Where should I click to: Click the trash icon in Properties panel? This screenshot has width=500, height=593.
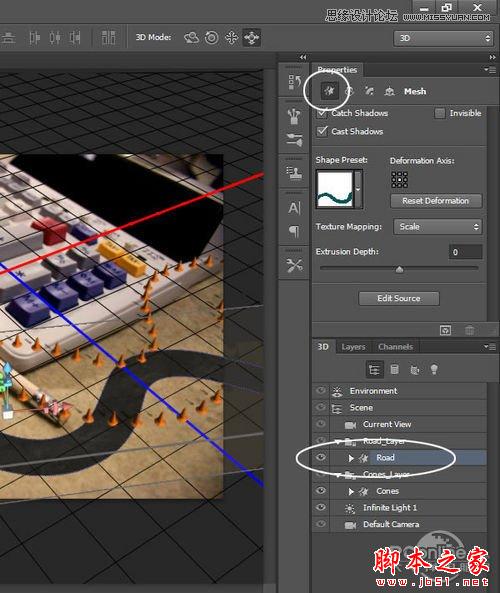tap(469, 330)
